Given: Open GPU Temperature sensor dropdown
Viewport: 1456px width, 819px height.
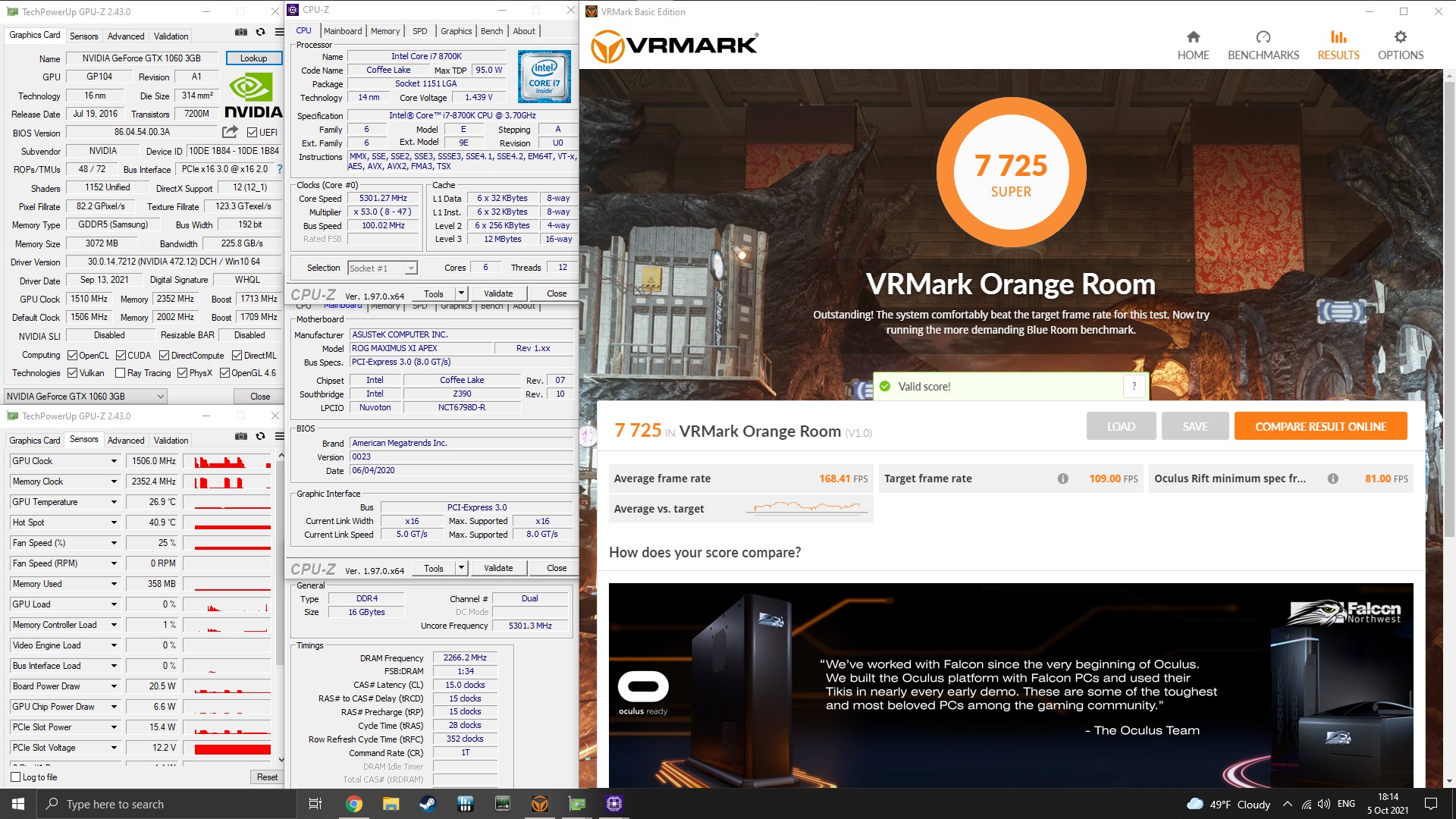Looking at the screenshot, I should point(114,502).
